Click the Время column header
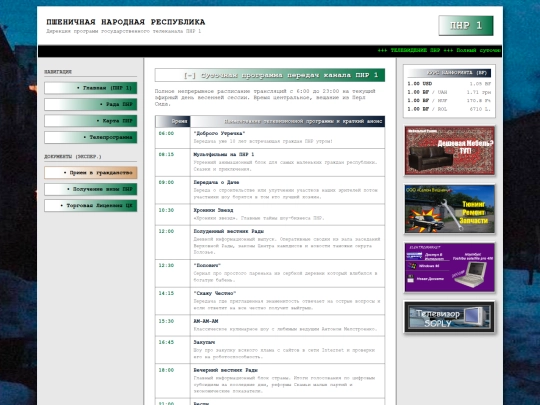Image resolution: width=540 pixels, height=405 pixels. click(173, 121)
